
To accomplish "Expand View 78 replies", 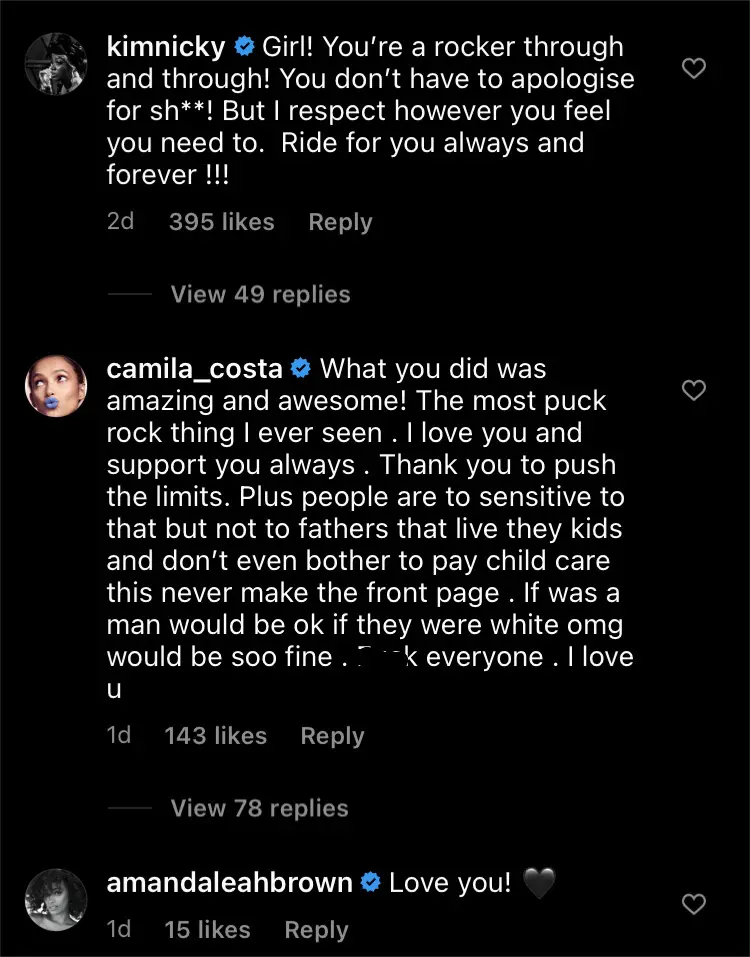I will pyautogui.click(x=259, y=808).
